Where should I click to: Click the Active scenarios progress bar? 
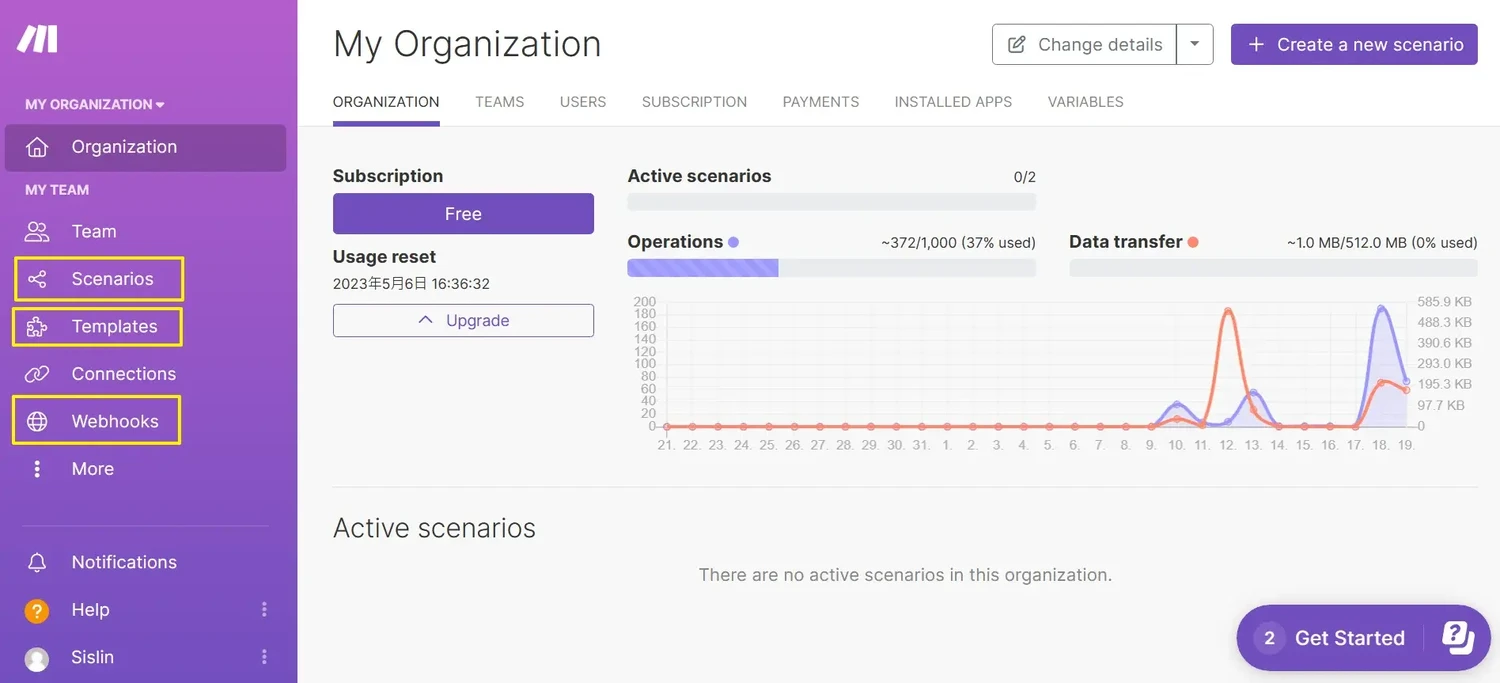[832, 202]
